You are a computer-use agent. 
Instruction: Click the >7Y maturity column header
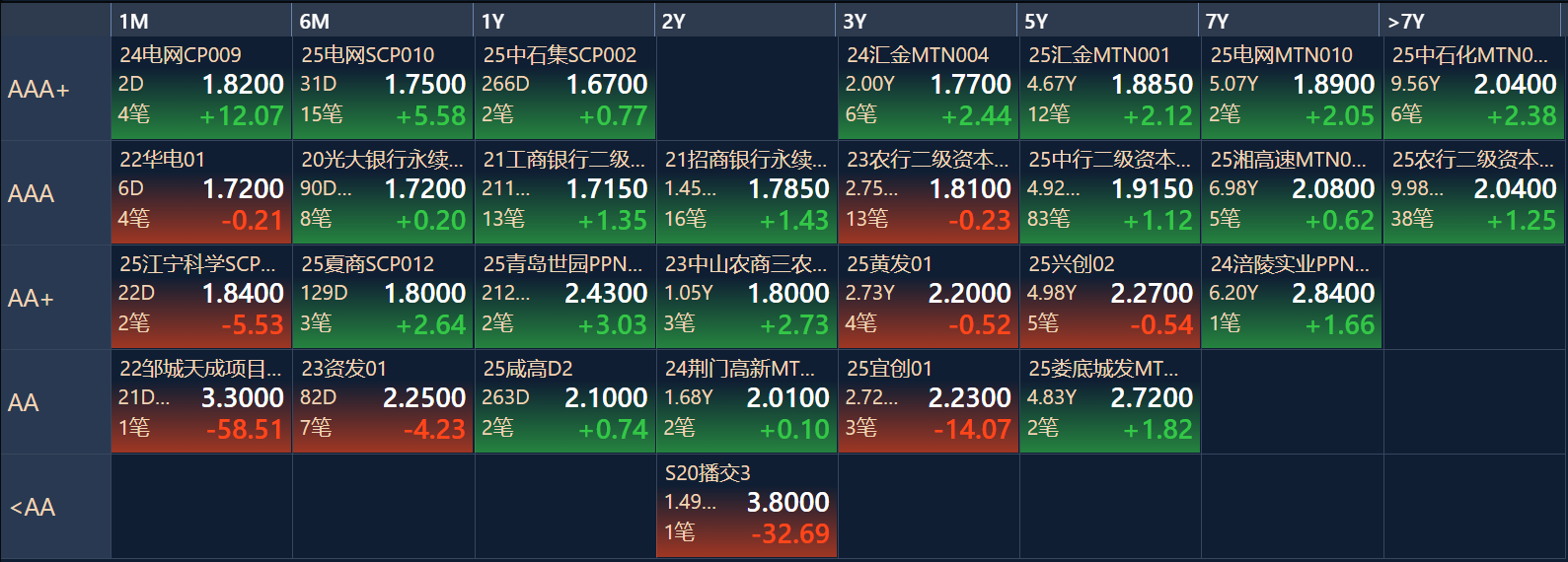tap(1472, 21)
